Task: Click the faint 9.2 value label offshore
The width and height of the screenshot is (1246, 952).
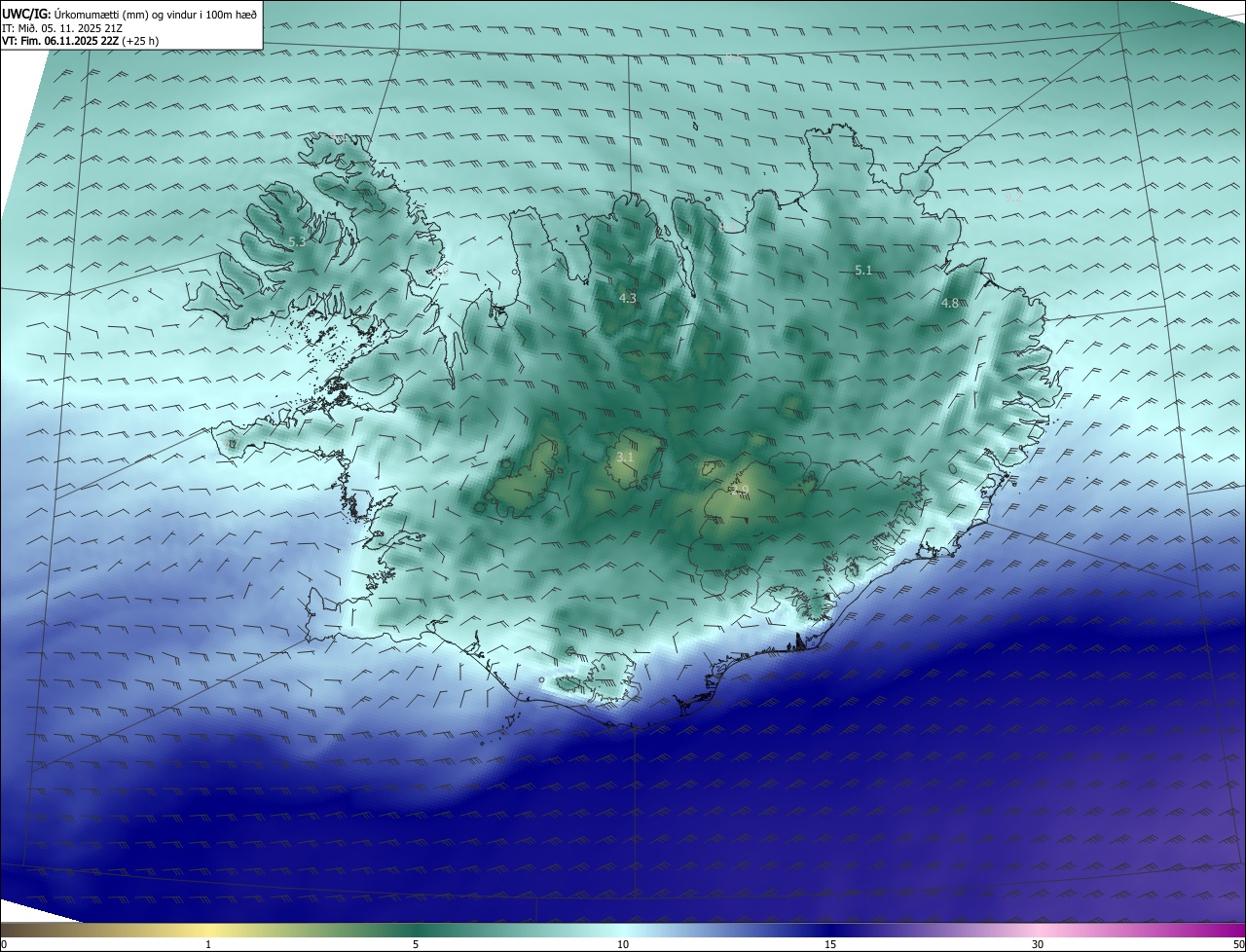Action: (1014, 197)
